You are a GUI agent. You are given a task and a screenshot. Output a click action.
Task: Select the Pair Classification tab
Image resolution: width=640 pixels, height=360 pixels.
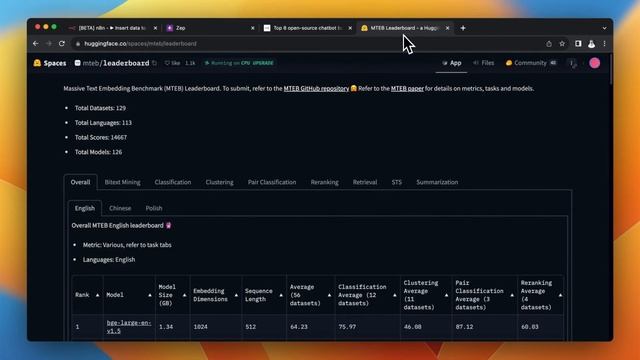272,182
